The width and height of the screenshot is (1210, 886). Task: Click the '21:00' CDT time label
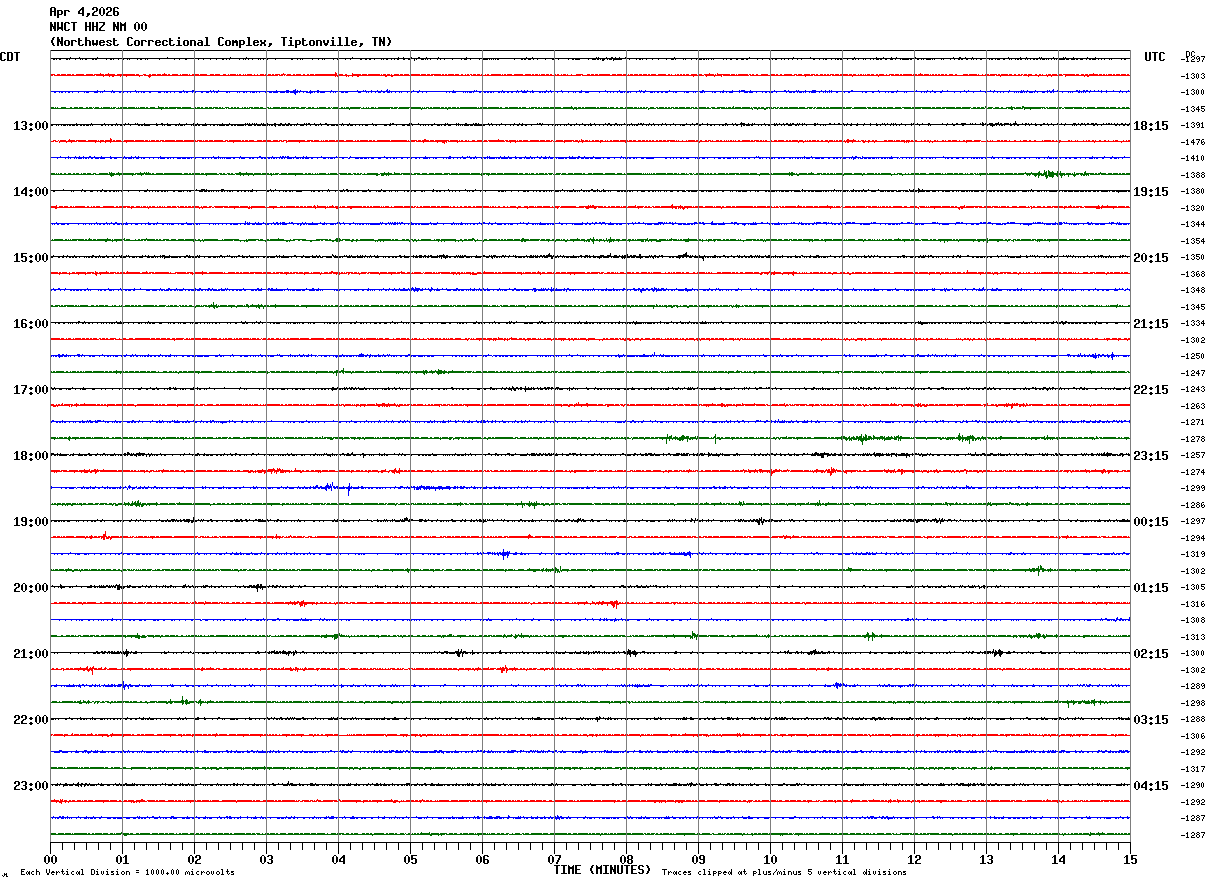click(x=30, y=654)
